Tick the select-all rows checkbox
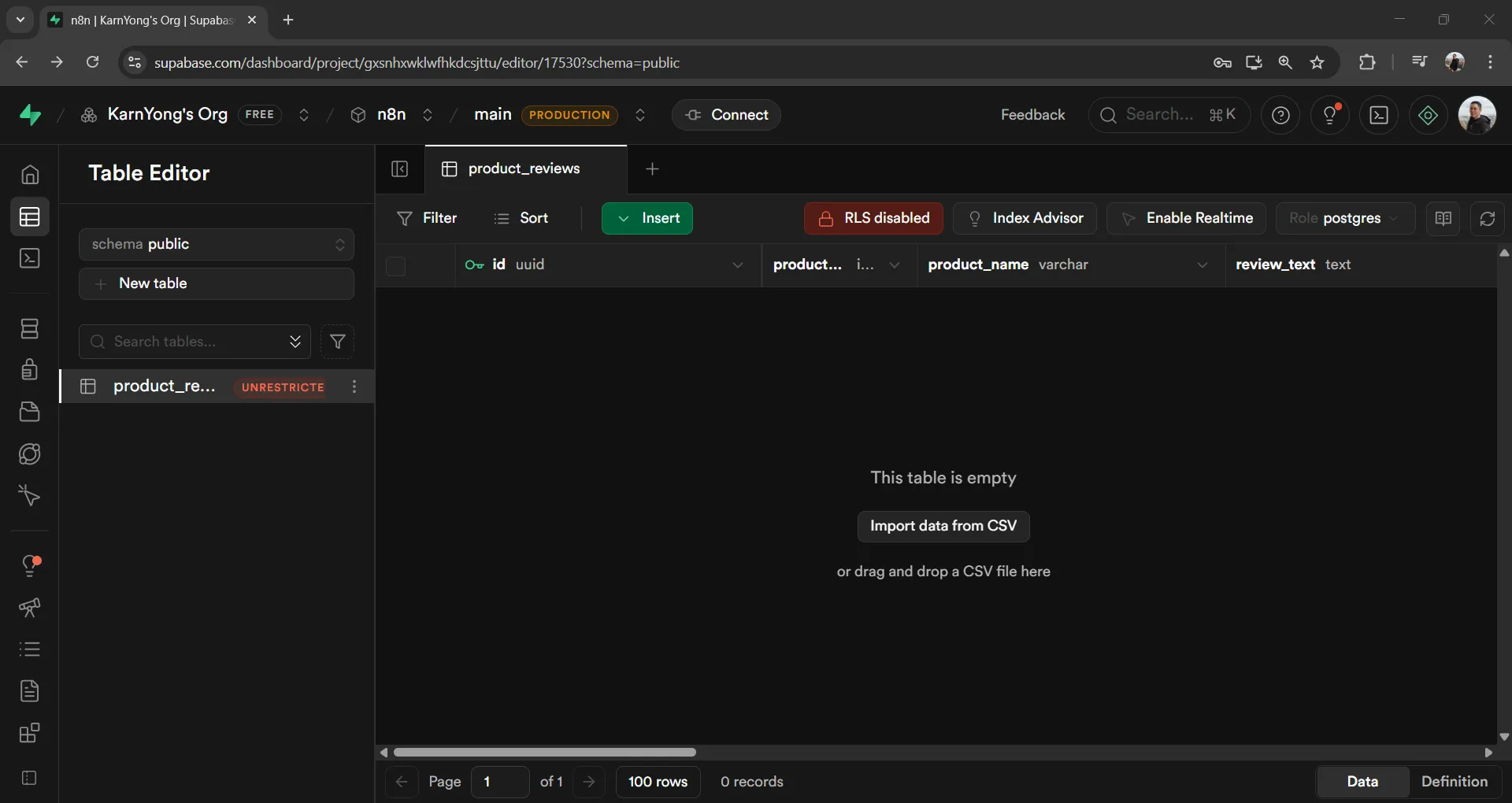1512x803 pixels. tap(396, 266)
